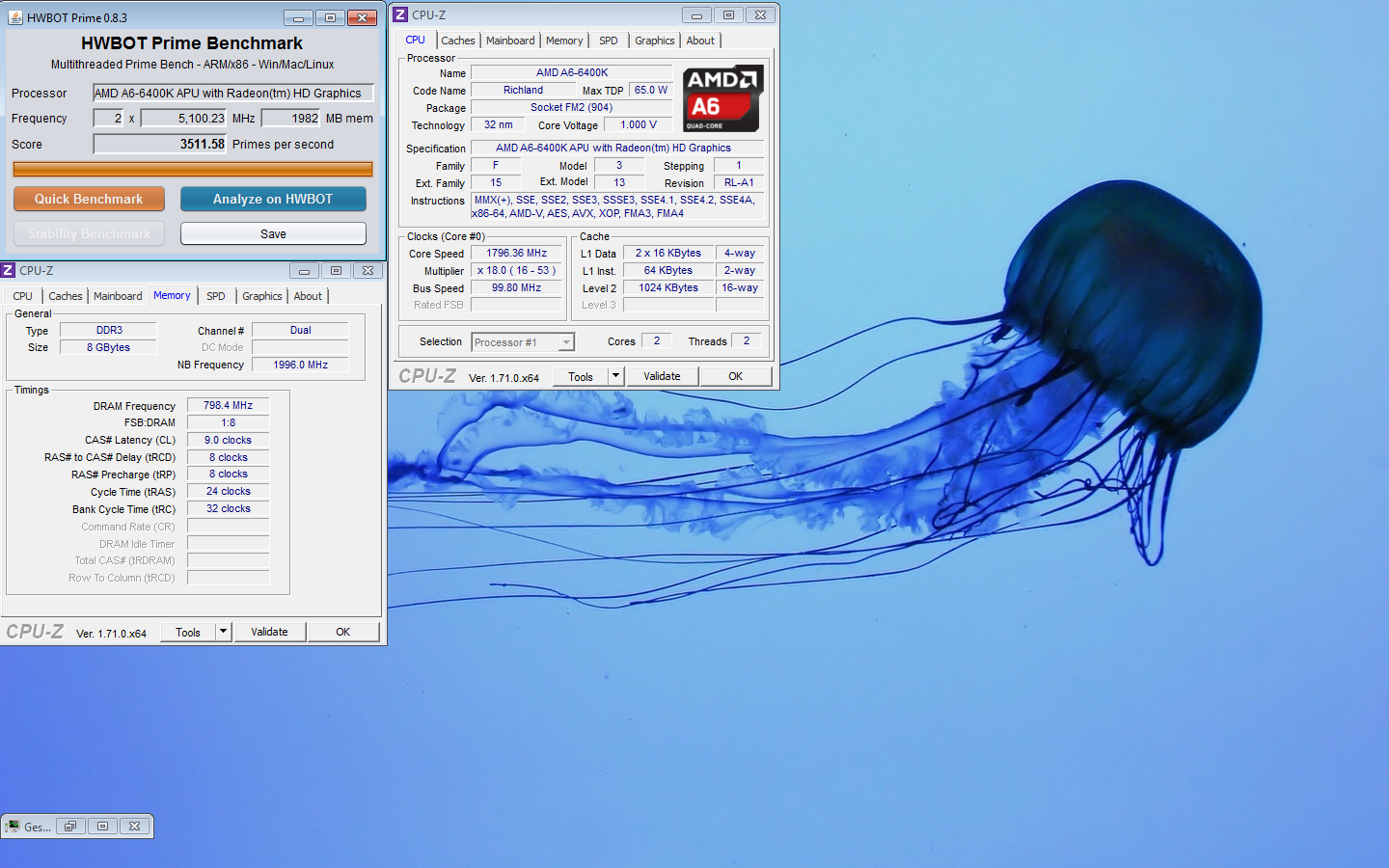Image resolution: width=1389 pixels, height=868 pixels.
Task: Open Graphics tab in CPU-Z processor window
Action: click(x=655, y=41)
